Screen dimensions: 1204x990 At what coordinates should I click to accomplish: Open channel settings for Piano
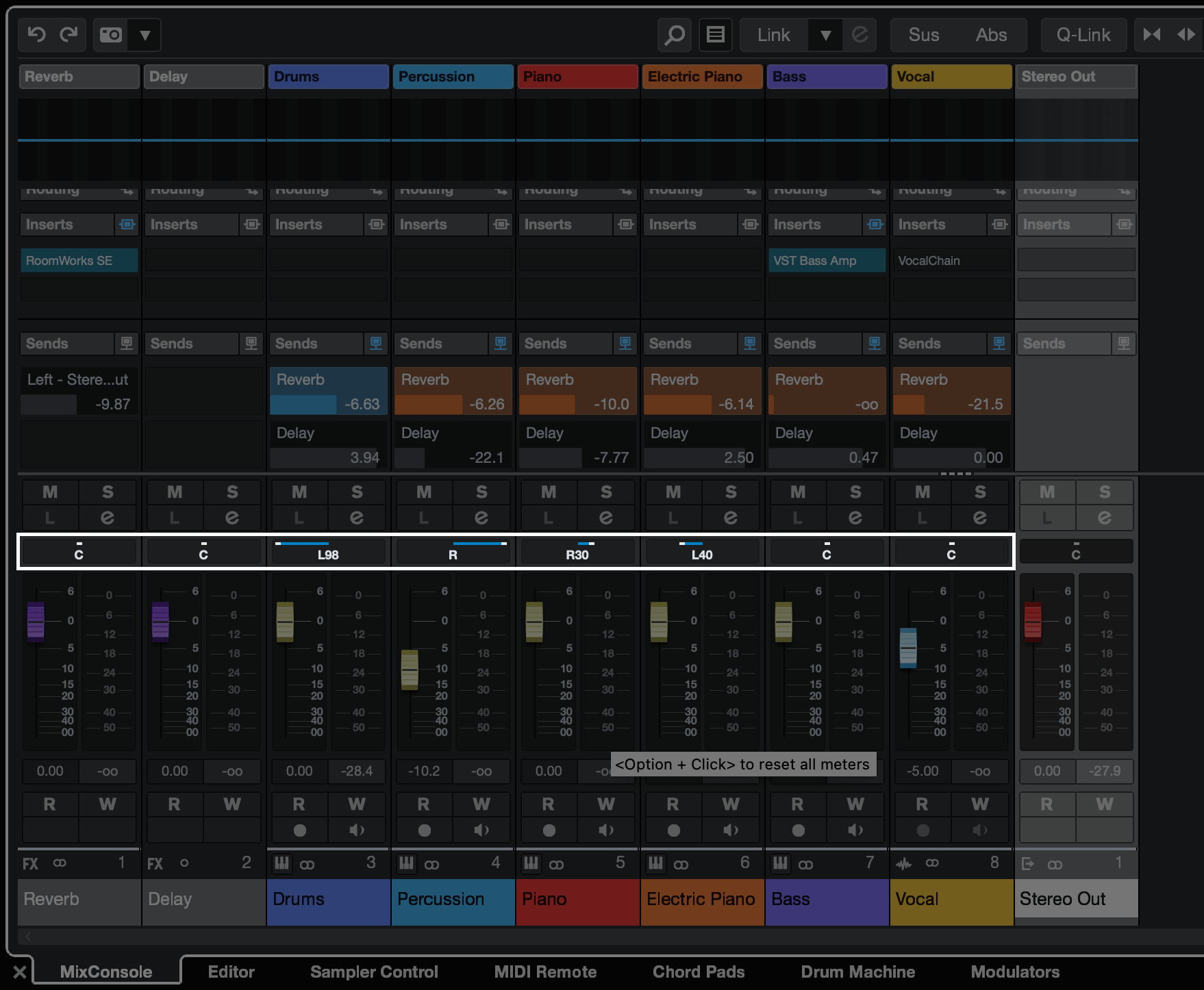click(606, 518)
